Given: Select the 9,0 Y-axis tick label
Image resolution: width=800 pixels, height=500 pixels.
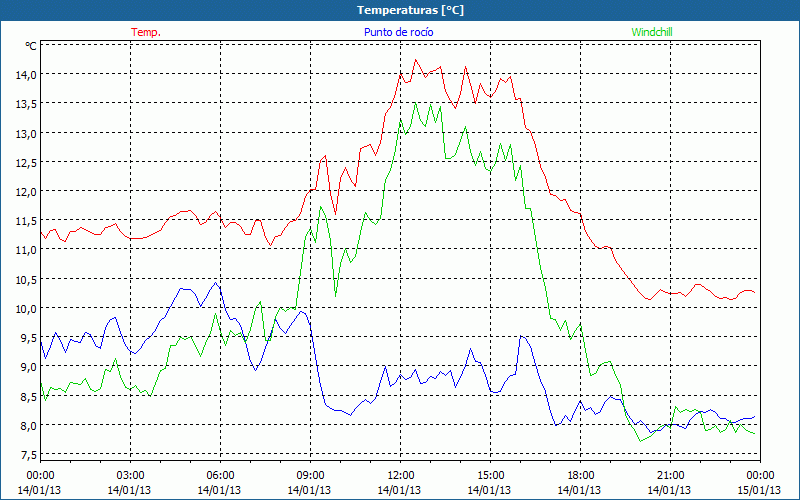Looking at the screenshot, I should pyautogui.click(x=25, y=367).
